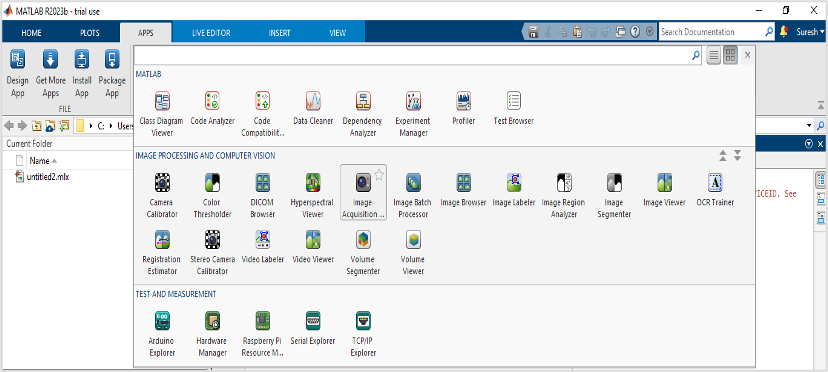
Task: Switch to the PLOTS tab
Action: tap(90, 33)
